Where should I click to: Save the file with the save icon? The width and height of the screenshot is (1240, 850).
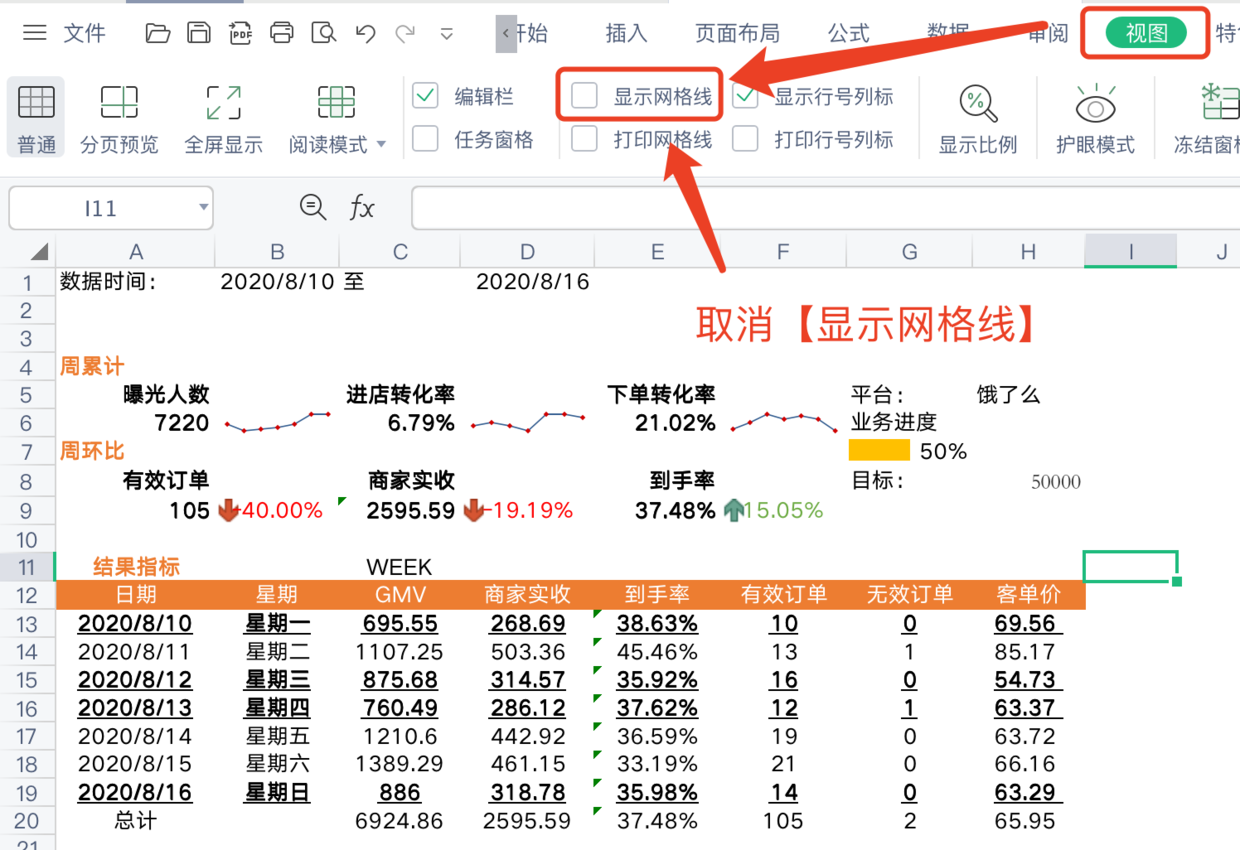tap(199, 33)
